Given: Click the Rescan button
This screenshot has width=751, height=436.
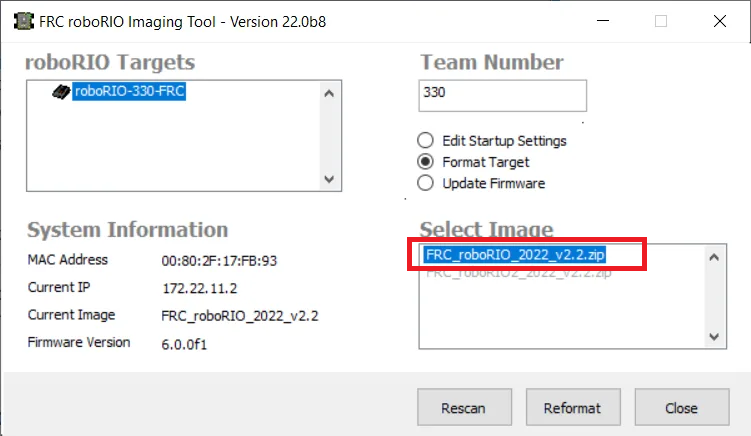Looking at the screenshot, I should click(464, 407).
